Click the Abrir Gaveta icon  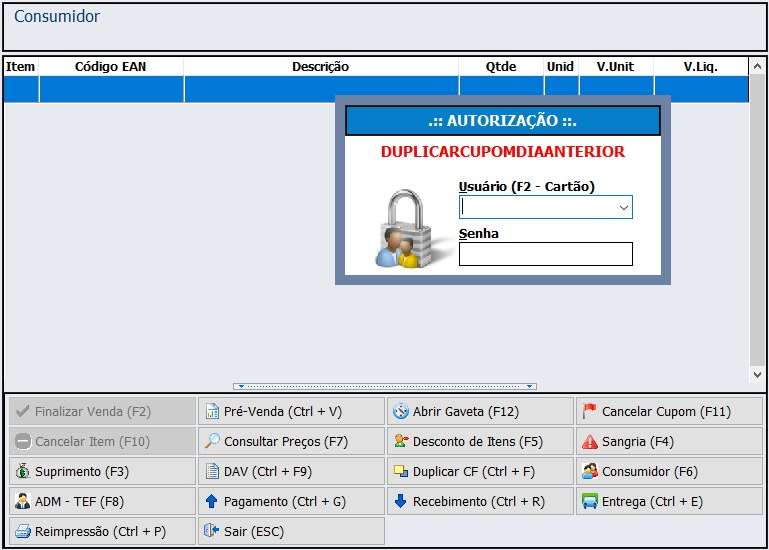[x=401, y=411]
